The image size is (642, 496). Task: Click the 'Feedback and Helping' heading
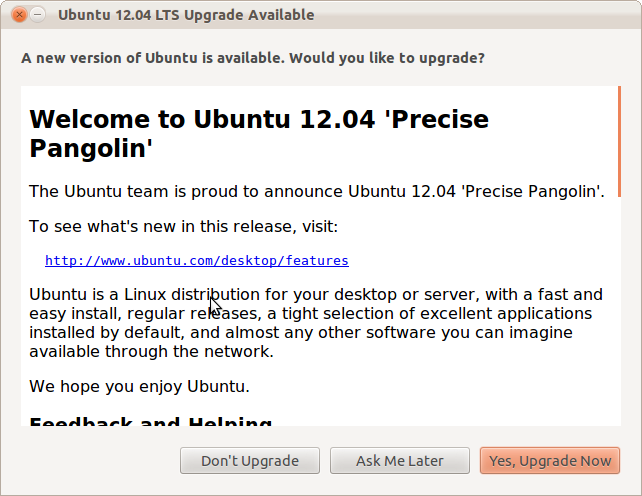coord(151,422)
